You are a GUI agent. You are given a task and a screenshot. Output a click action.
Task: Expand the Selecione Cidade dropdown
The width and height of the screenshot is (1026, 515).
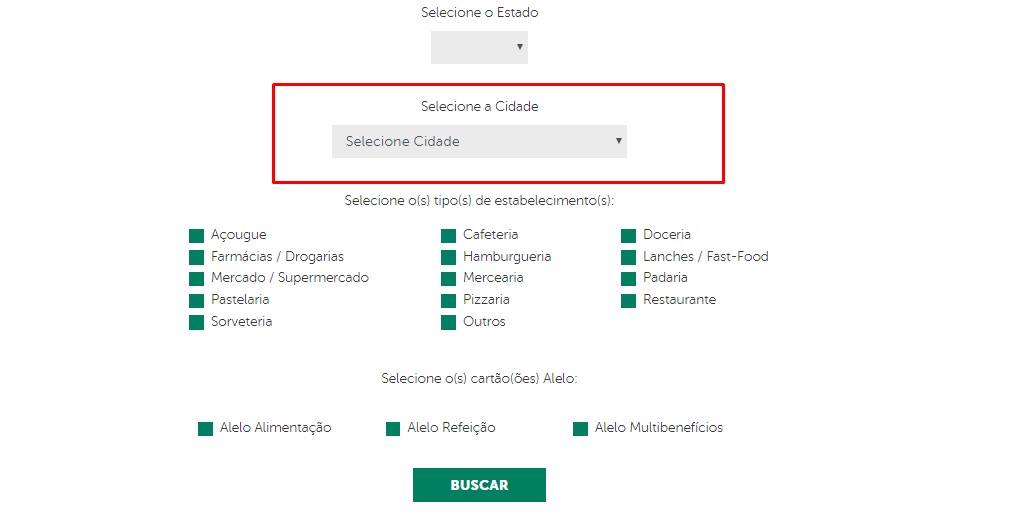[479, 141]
